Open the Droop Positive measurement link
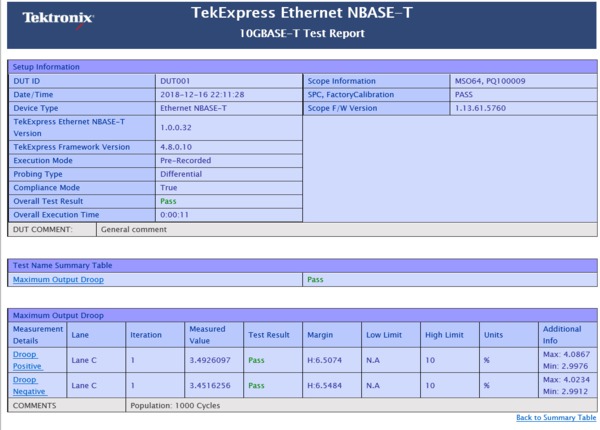The height and width of the screenshot is (430, 600). 25,359
